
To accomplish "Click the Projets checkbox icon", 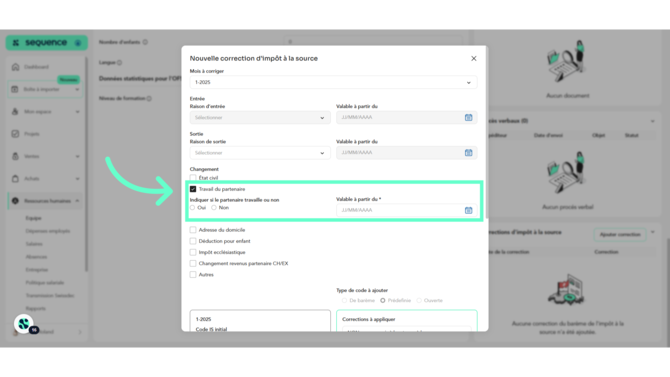I will [15, 134].
